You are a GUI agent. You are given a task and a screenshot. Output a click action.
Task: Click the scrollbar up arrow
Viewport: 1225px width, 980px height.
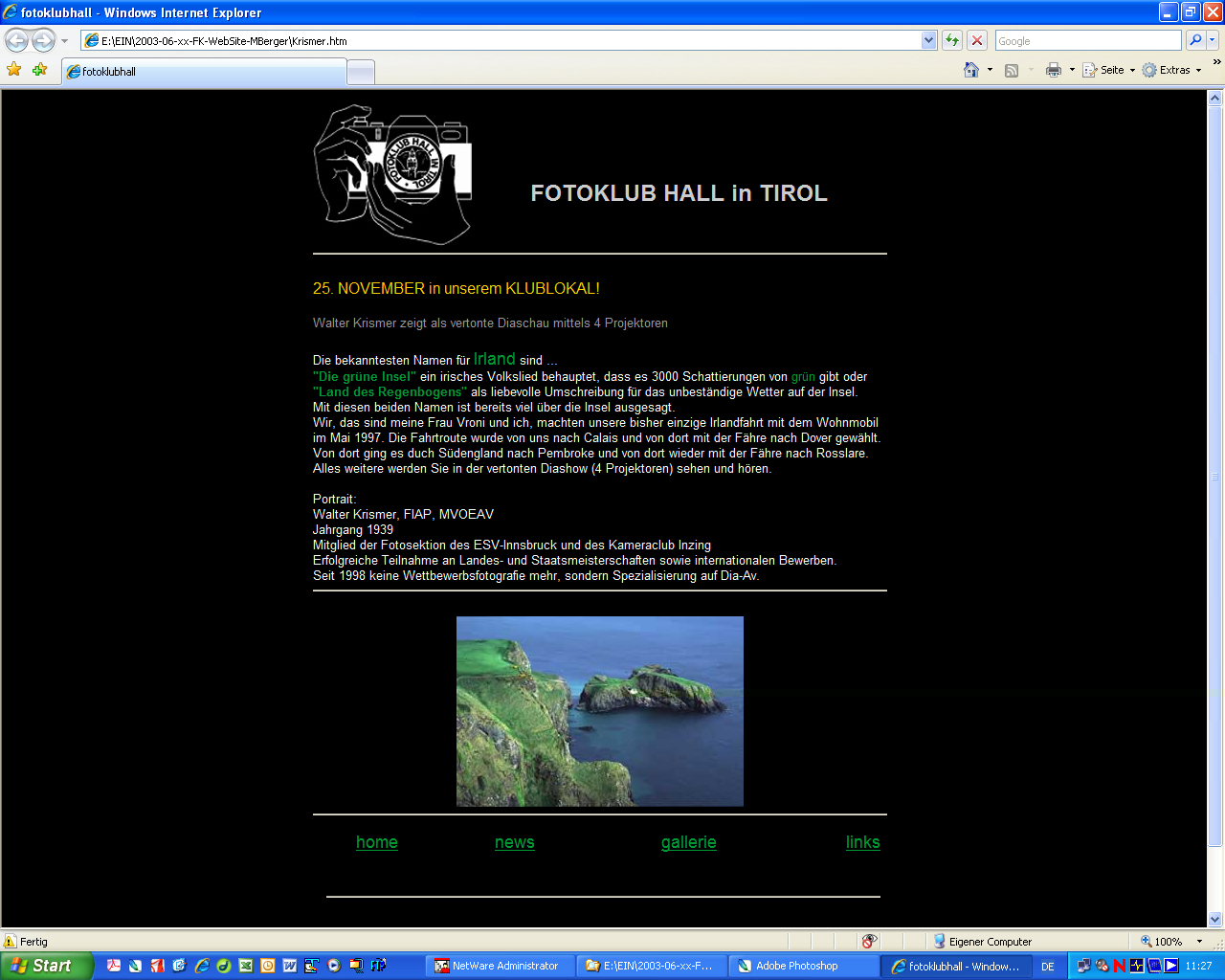click(1215, 98)
